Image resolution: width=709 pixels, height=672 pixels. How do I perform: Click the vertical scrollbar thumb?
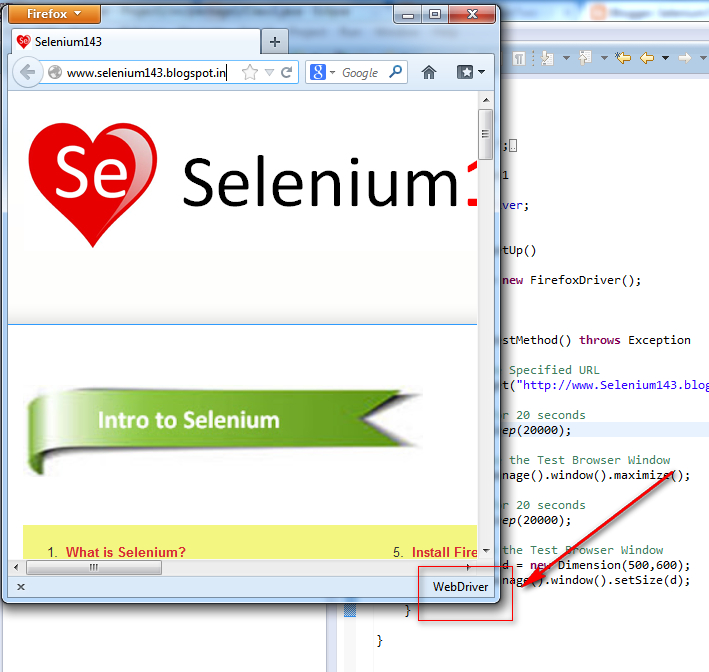(486, 134)
